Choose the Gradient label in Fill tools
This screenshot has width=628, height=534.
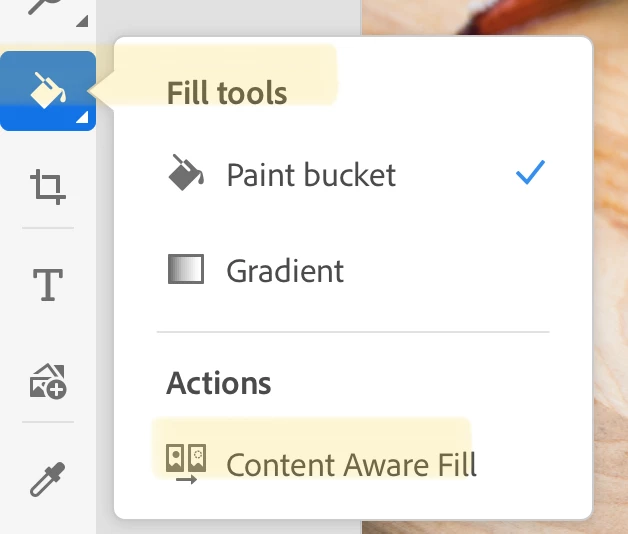click(285, 271)
